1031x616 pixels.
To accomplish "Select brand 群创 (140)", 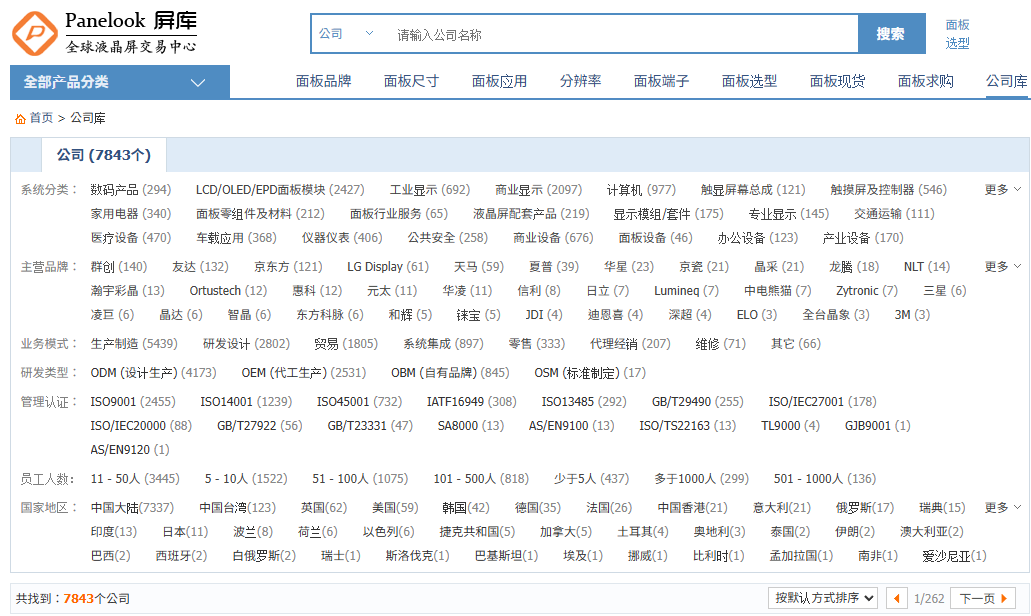I will (119, 267).
